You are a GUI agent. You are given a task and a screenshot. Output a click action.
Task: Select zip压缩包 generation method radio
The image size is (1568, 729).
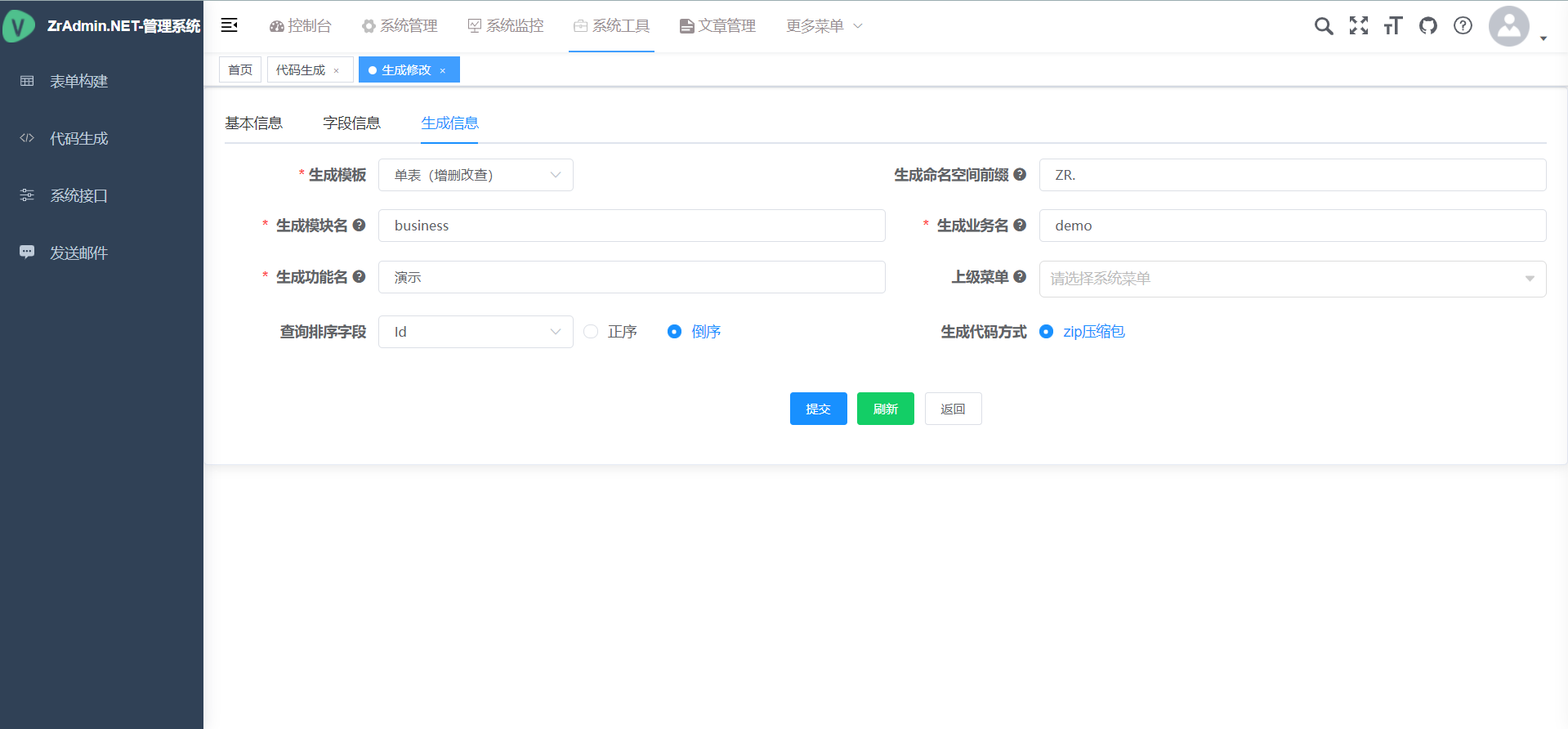pyautogui.click(x=1046, y=332)
